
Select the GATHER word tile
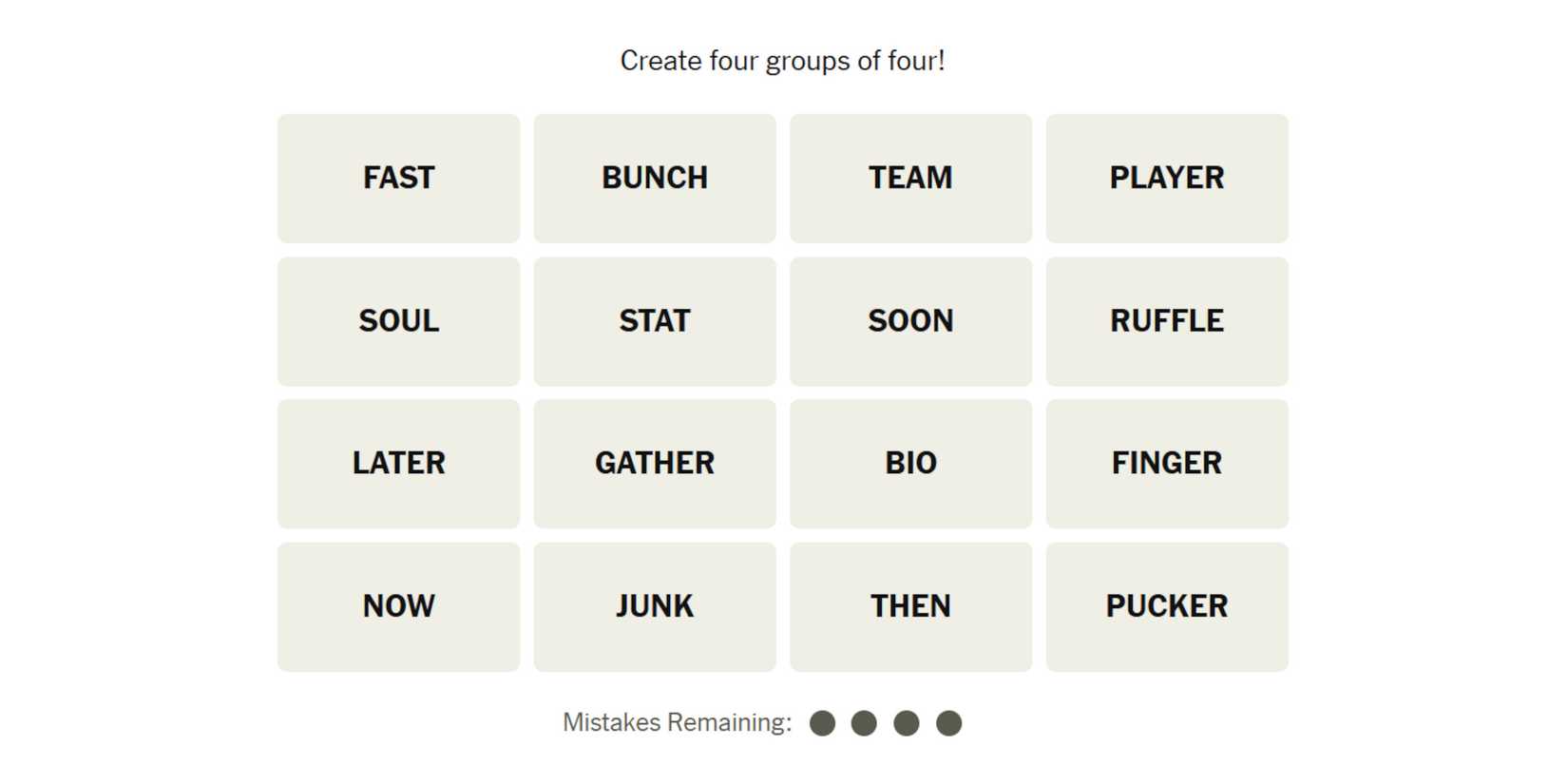pyautogui.click(x=655, y=464)
